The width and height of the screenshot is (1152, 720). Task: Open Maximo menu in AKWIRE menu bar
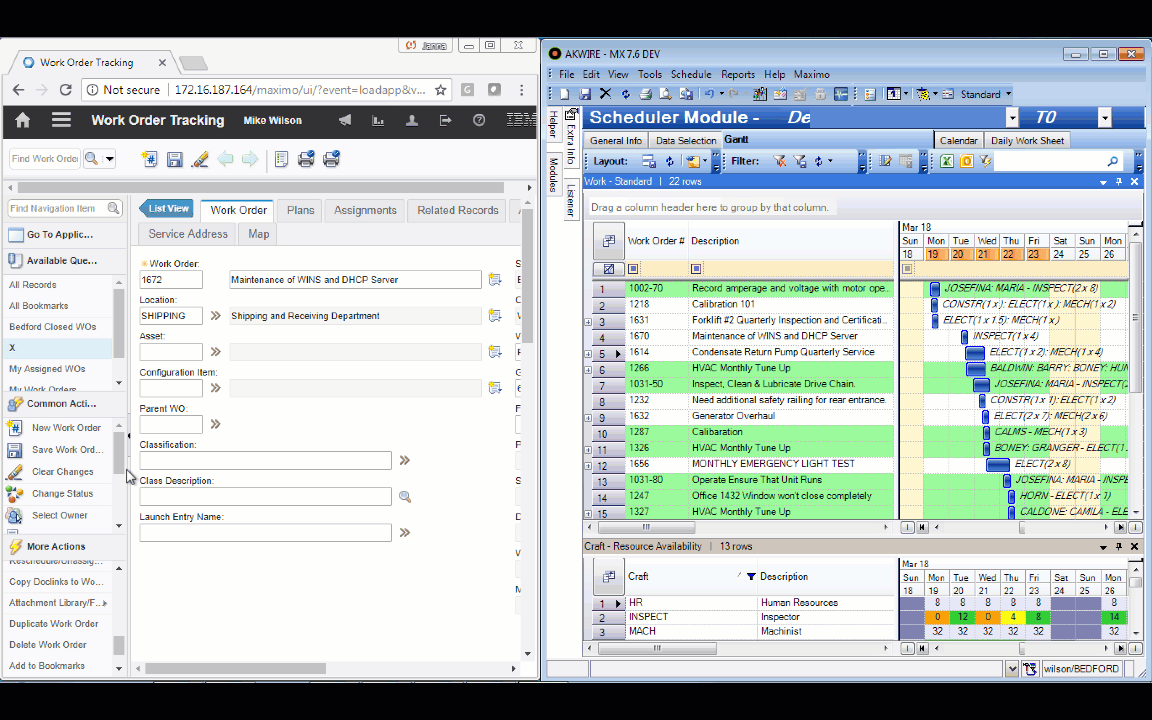point(811,74)
